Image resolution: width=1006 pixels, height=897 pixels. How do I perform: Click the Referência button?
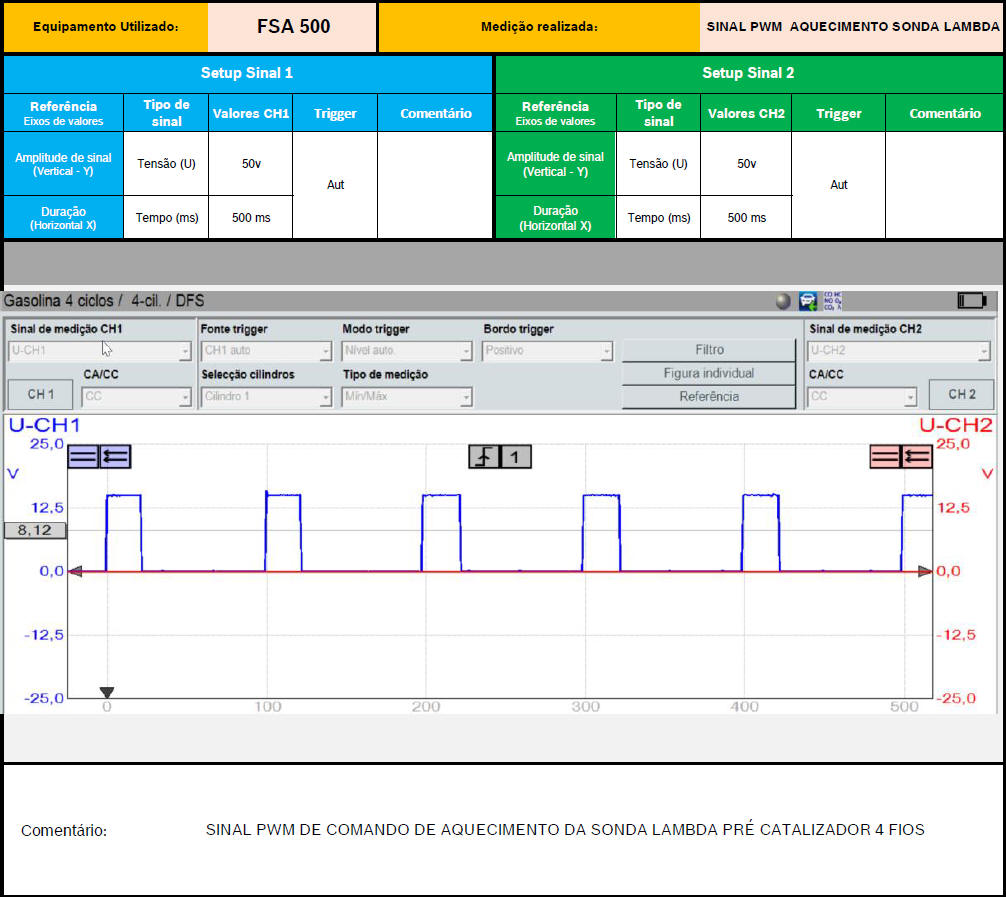(x=709, y=397)
